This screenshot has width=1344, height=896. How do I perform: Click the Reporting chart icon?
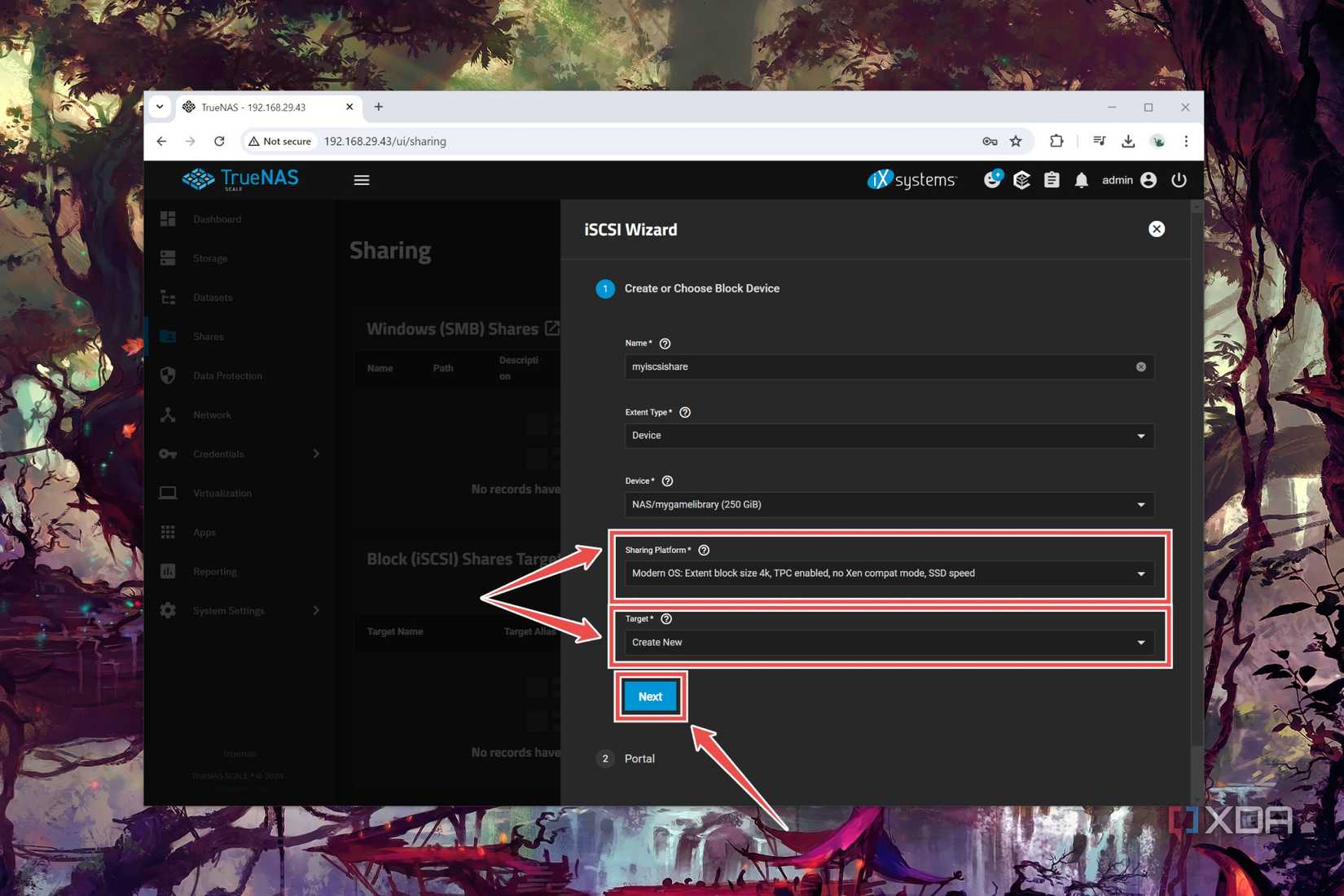pos(168,571)
